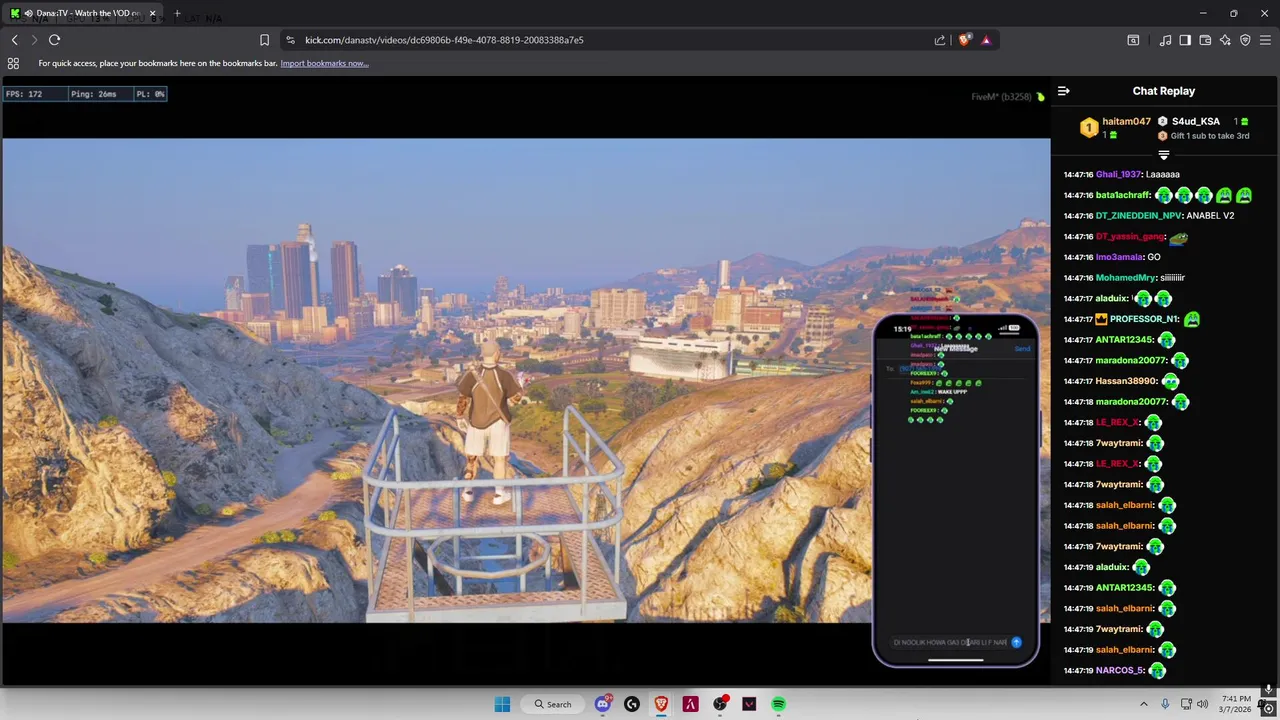The height and width of the screenshot is (720, 1280).
Task: Open a new browser tab
Action: [177, 14]
